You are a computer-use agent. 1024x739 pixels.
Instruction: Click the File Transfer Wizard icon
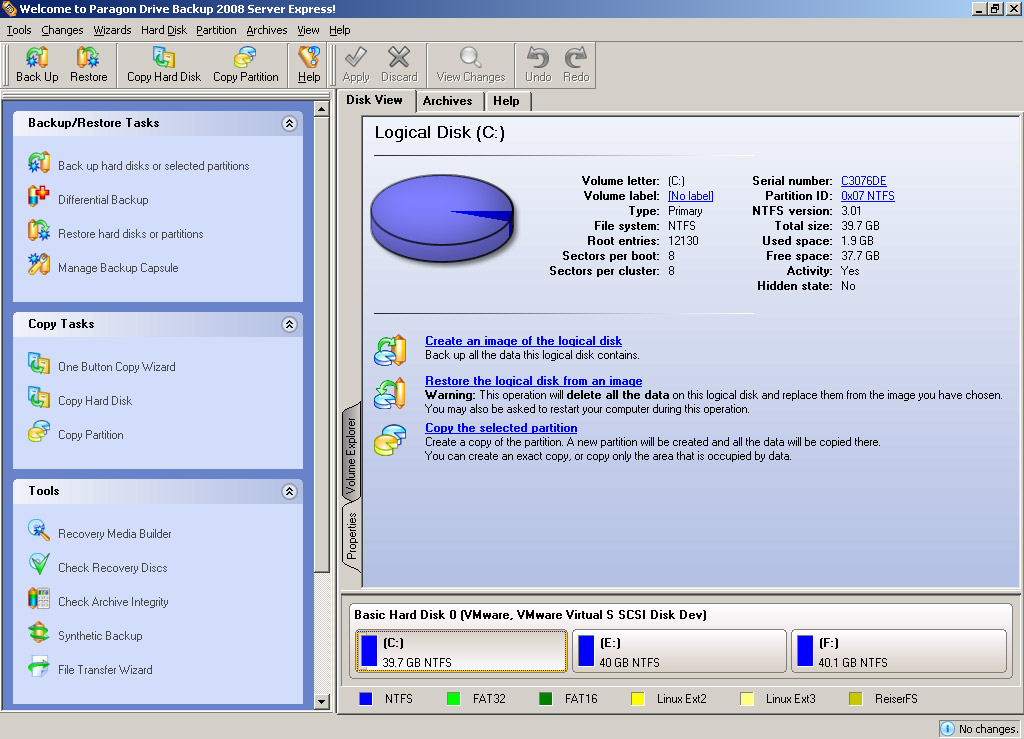pos(39,667)
